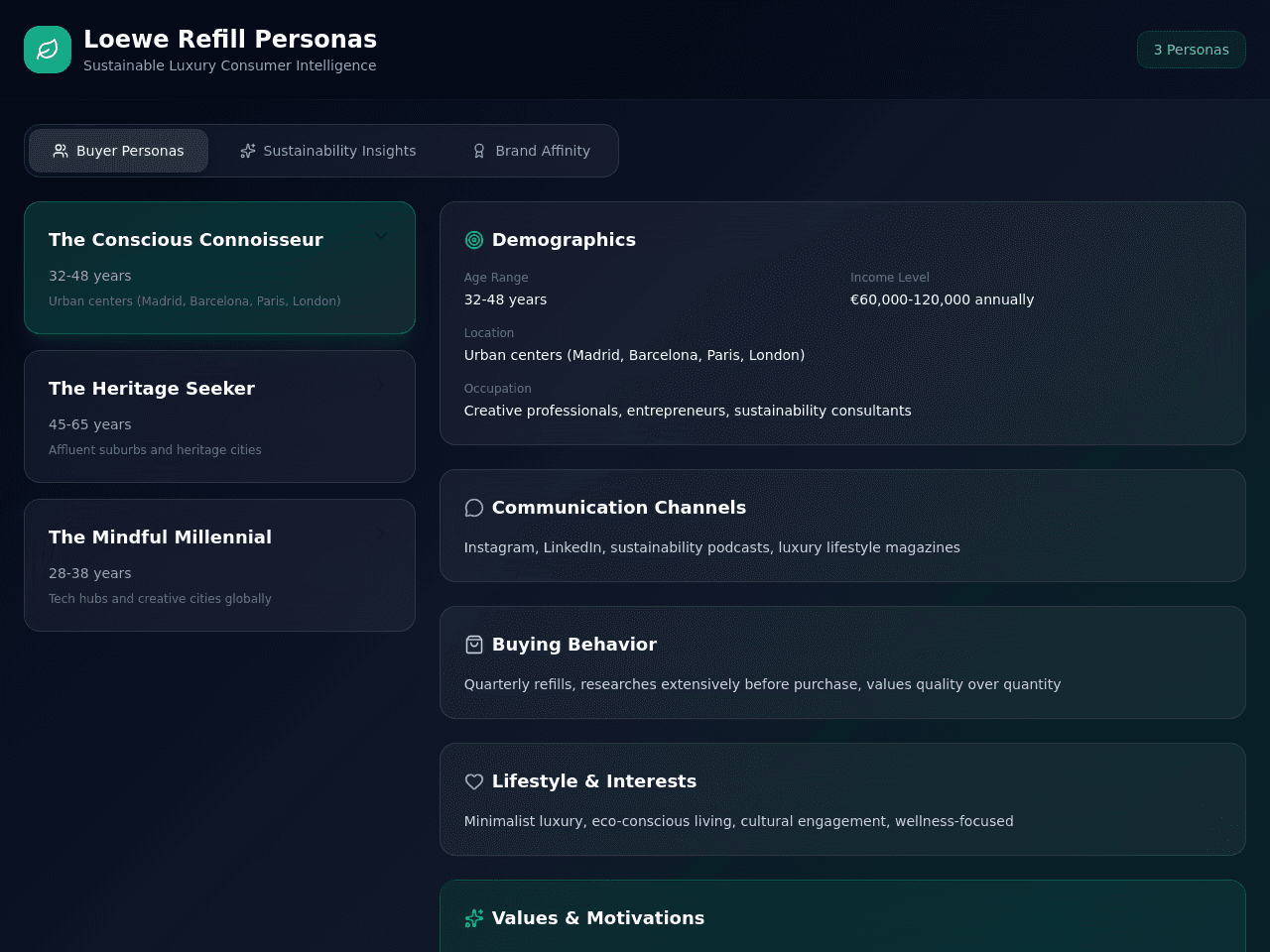Click the Buying Behavior heading
Viewport: 1270px width, 952px height.
click(x=574, y=645)
